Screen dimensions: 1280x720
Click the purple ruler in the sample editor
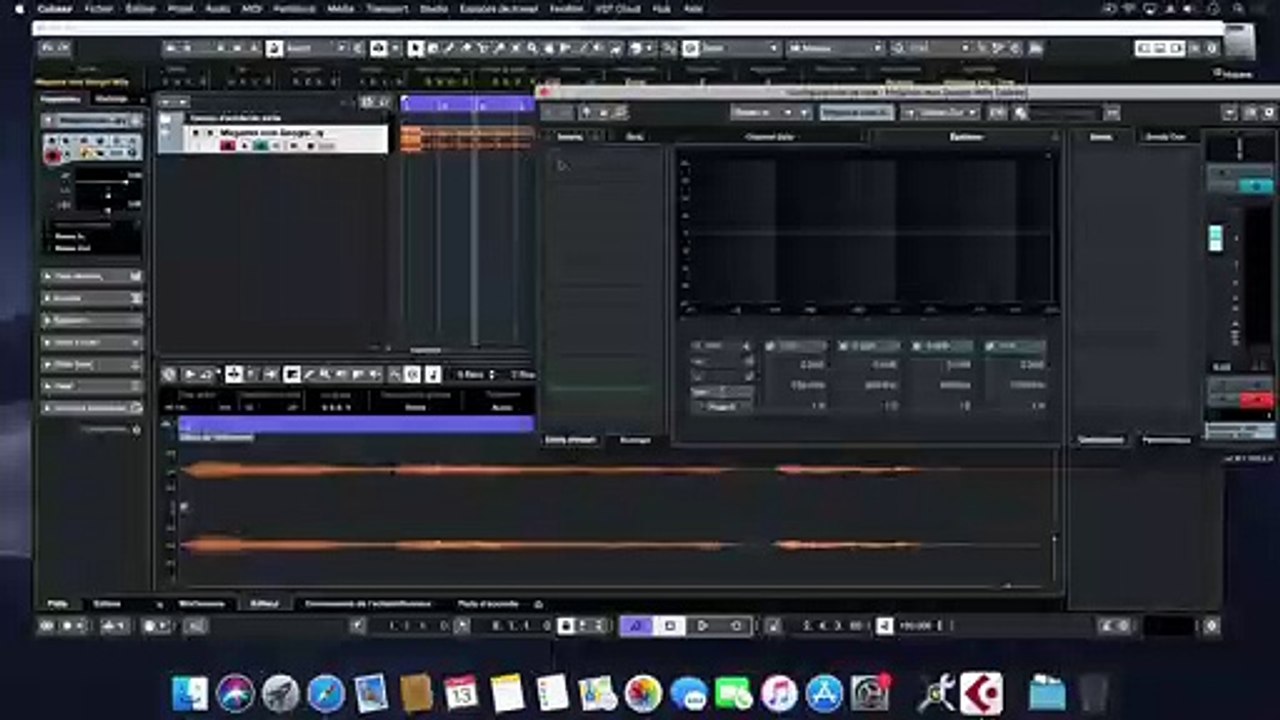[x=357, y=424]
